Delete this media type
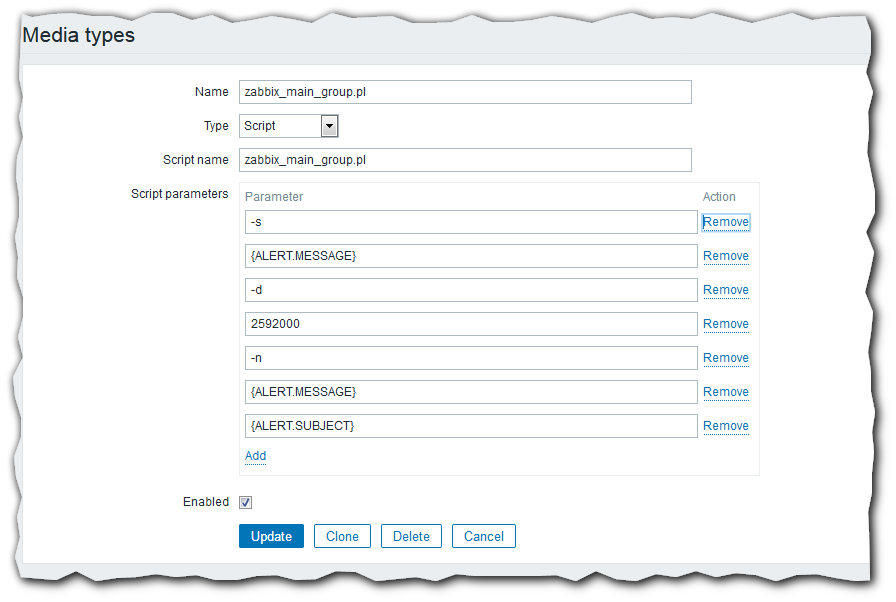This screenshot has width=896, height=602. 411,536
